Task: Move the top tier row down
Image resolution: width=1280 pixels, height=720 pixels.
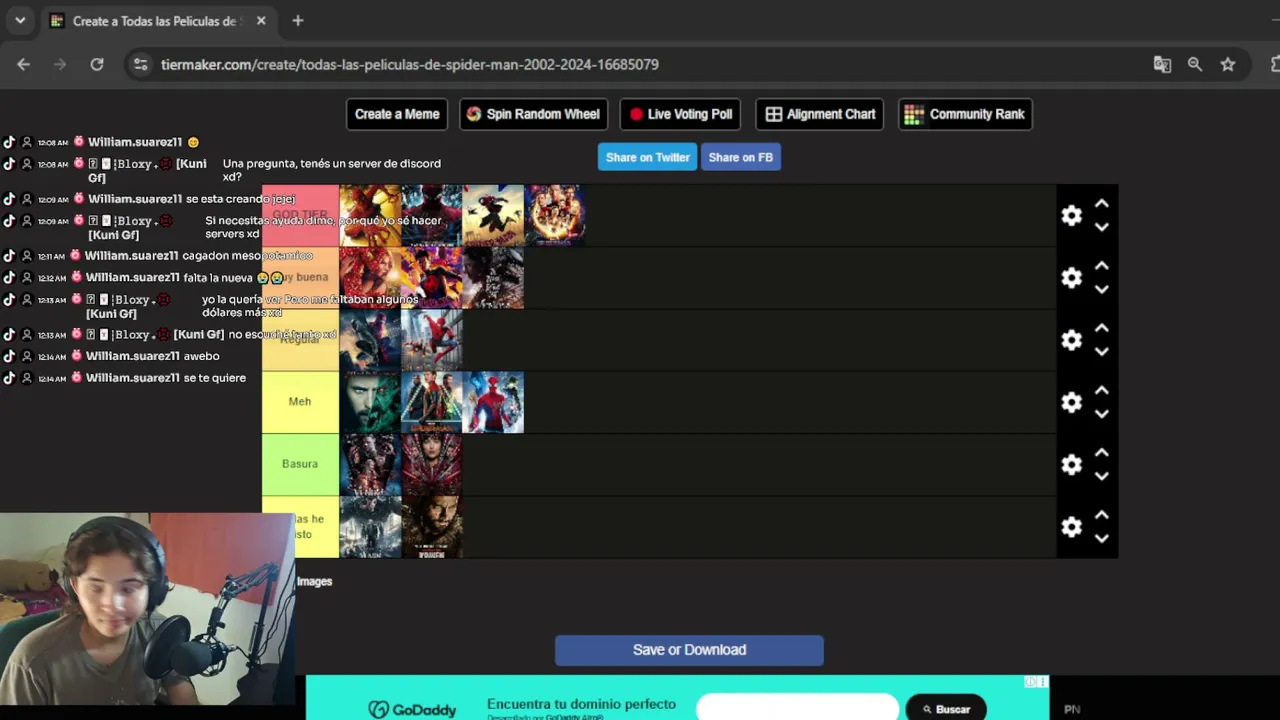Action: click(1101, 227)
